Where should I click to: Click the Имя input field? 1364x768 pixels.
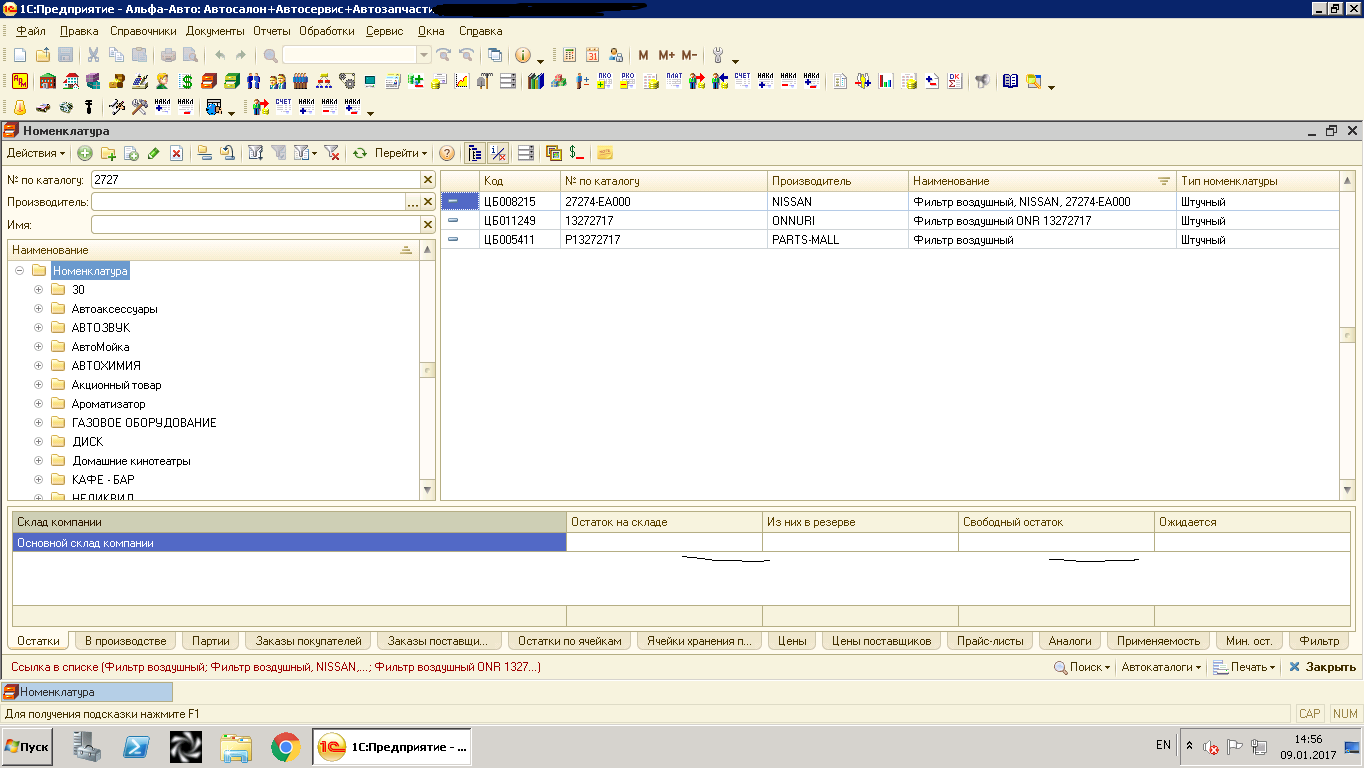[255, 225]
